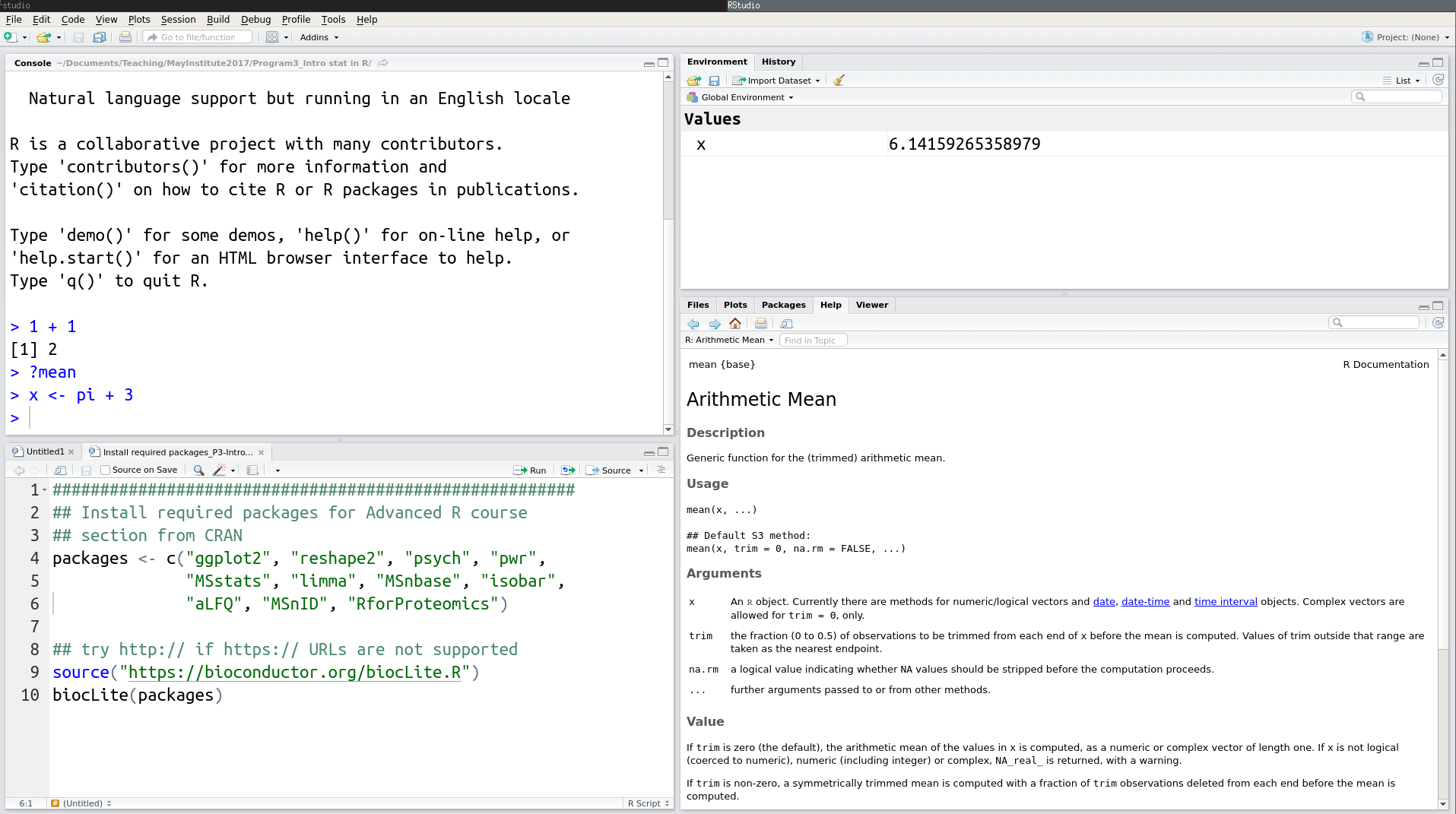Switch to the Packages tab
The width and height of the screenshot is (1456, 814).
pyautogui.click(x=783, y=305)
